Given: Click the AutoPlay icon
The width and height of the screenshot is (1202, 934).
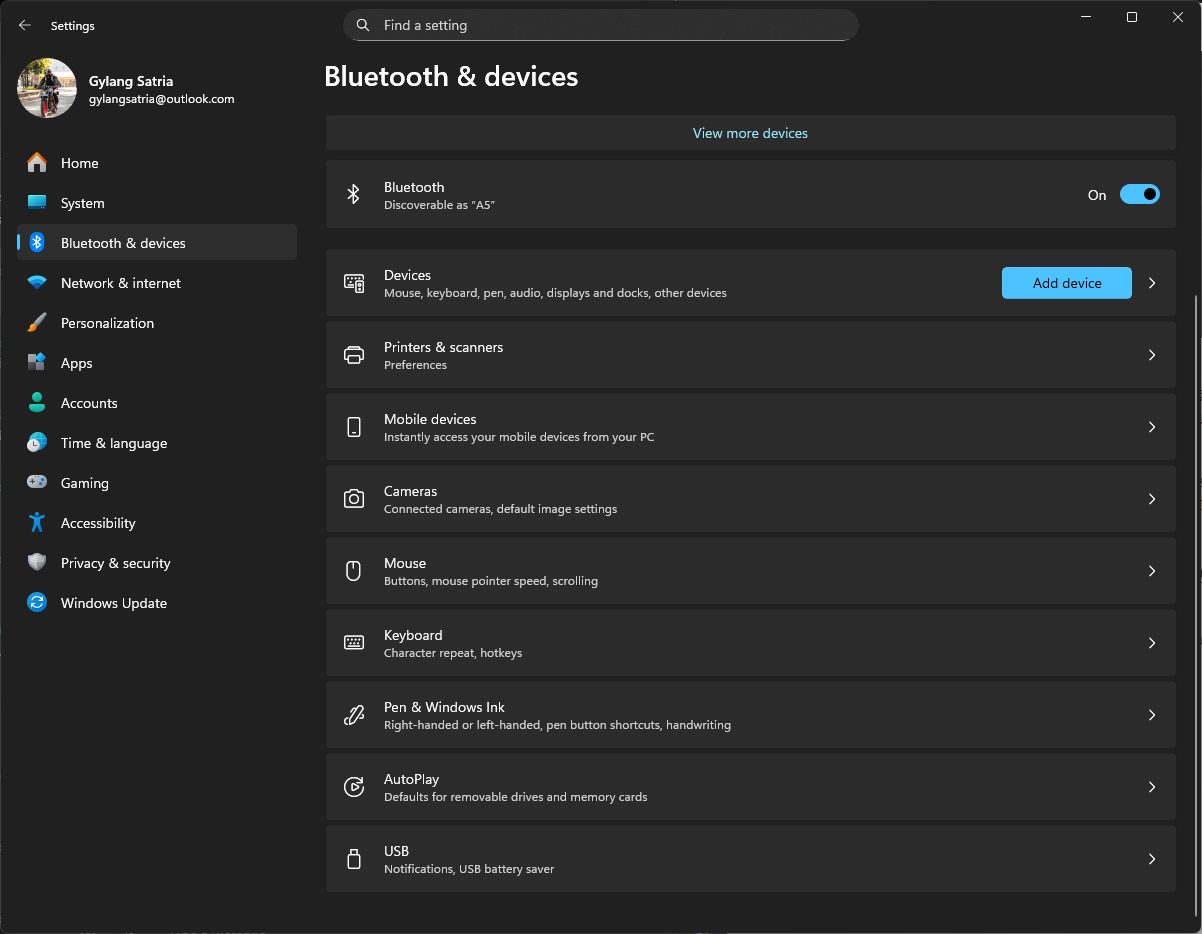Looking at the screenshot, I should click(x=354, y=787).
